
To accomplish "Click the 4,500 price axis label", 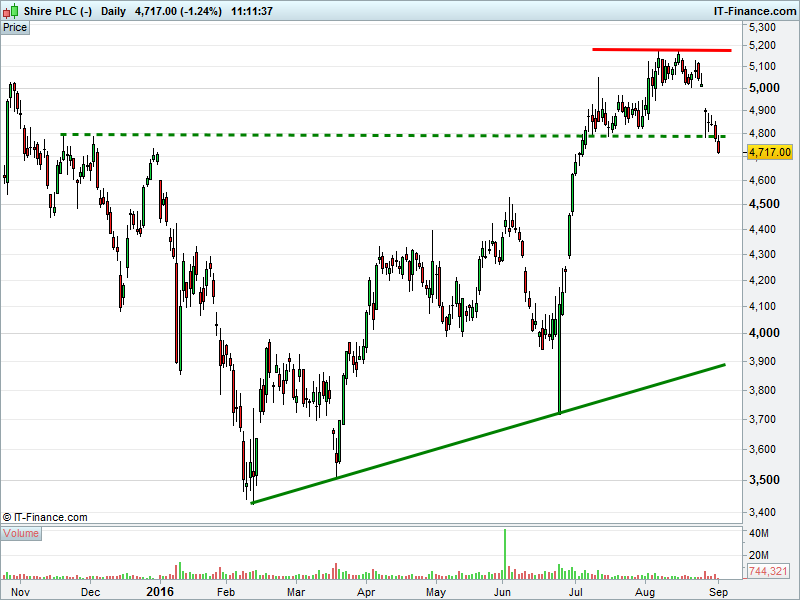I will pos(764,204).
